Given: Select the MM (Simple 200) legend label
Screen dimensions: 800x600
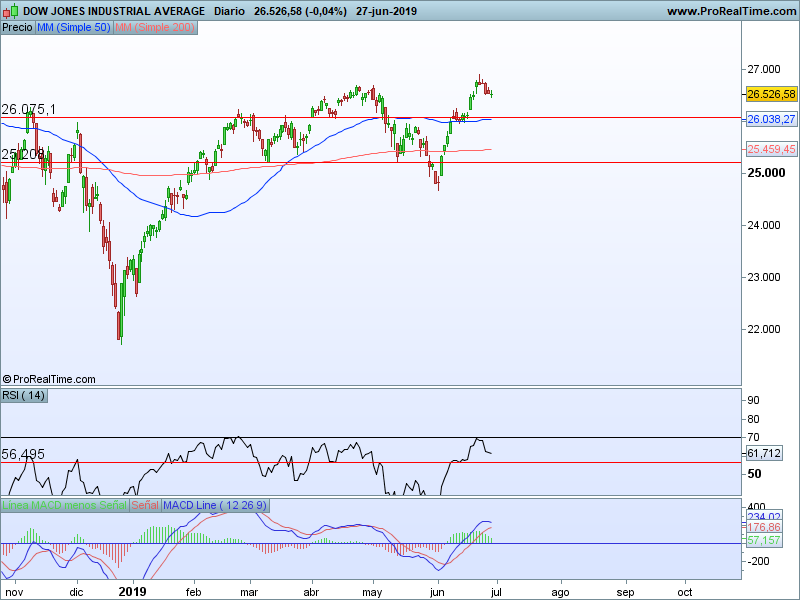Looking at the screenshot, I should click(x=155, y=28).
